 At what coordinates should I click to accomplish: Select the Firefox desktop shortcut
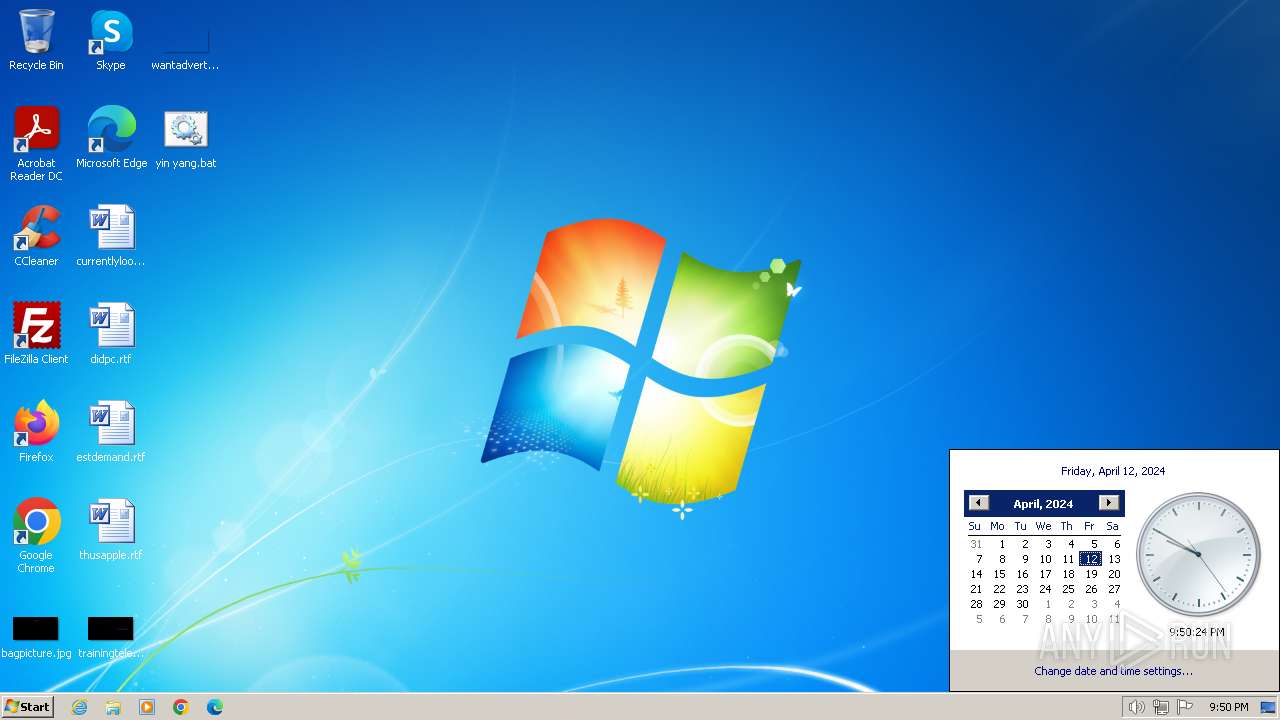point(36,431)
